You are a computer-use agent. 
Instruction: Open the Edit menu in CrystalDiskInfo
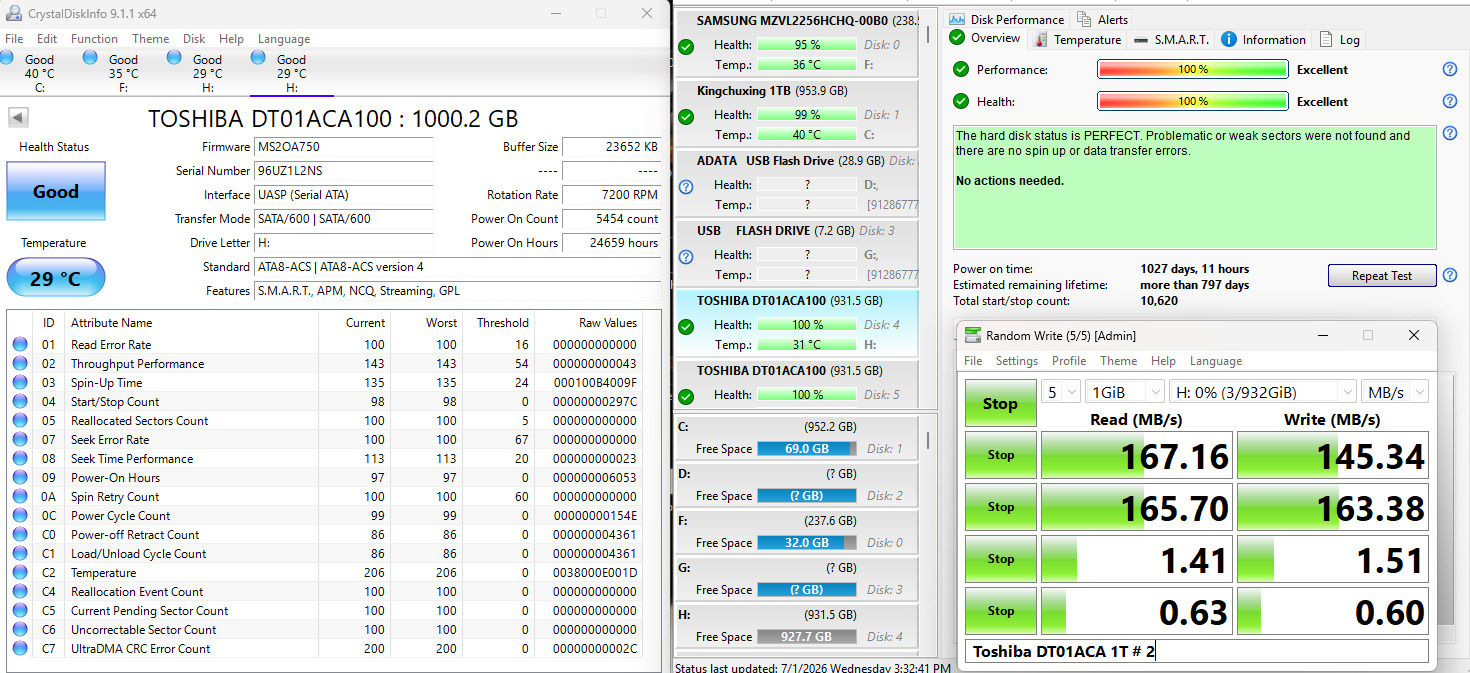click(47, 39)
